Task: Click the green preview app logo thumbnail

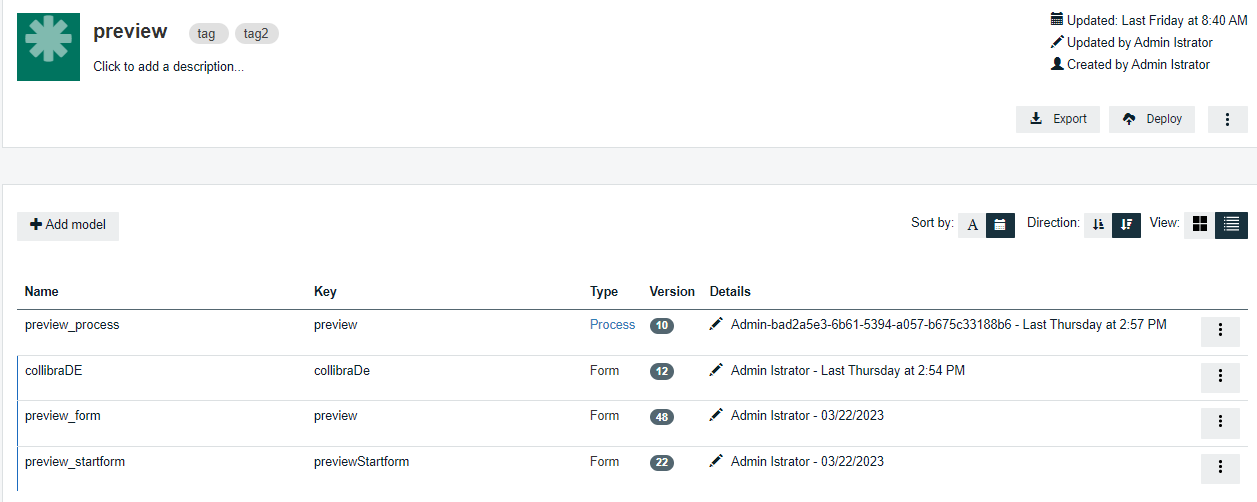Action: click(48, 47)
